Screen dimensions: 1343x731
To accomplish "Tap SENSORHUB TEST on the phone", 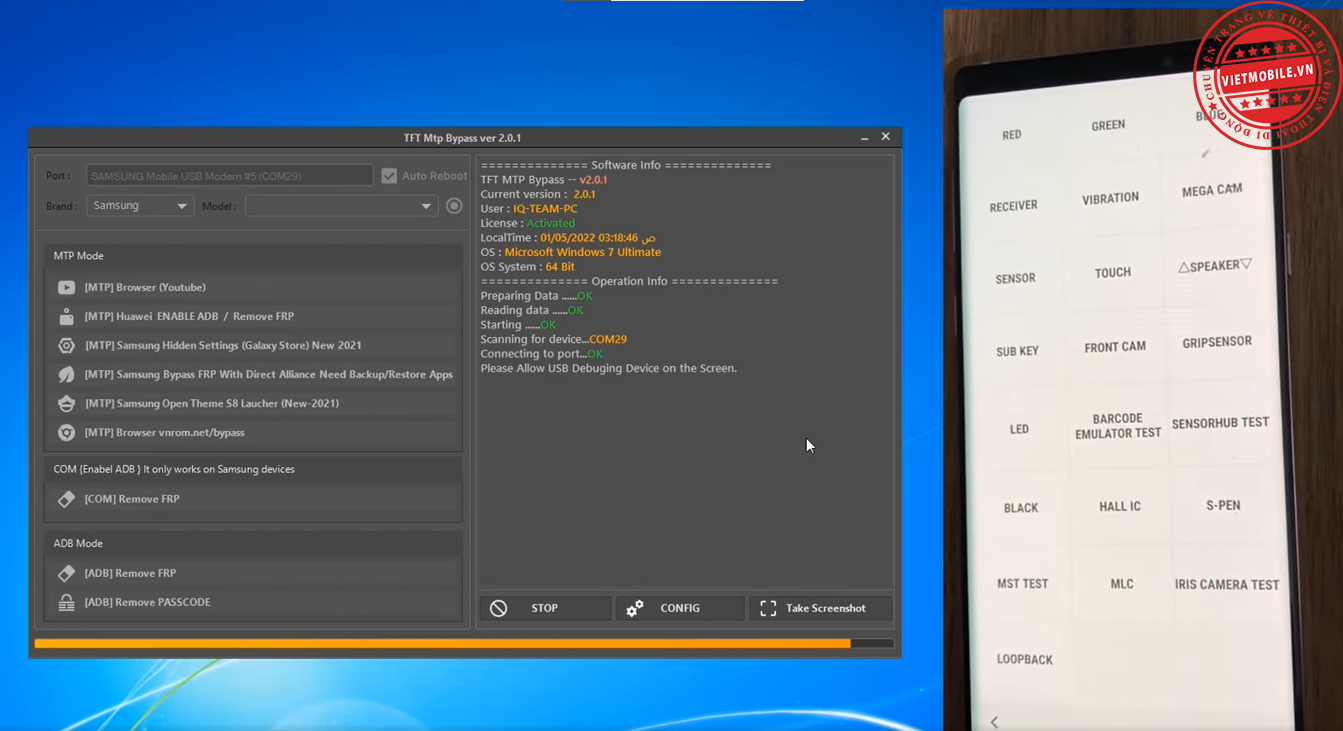I will click(x=1220, y=423).
